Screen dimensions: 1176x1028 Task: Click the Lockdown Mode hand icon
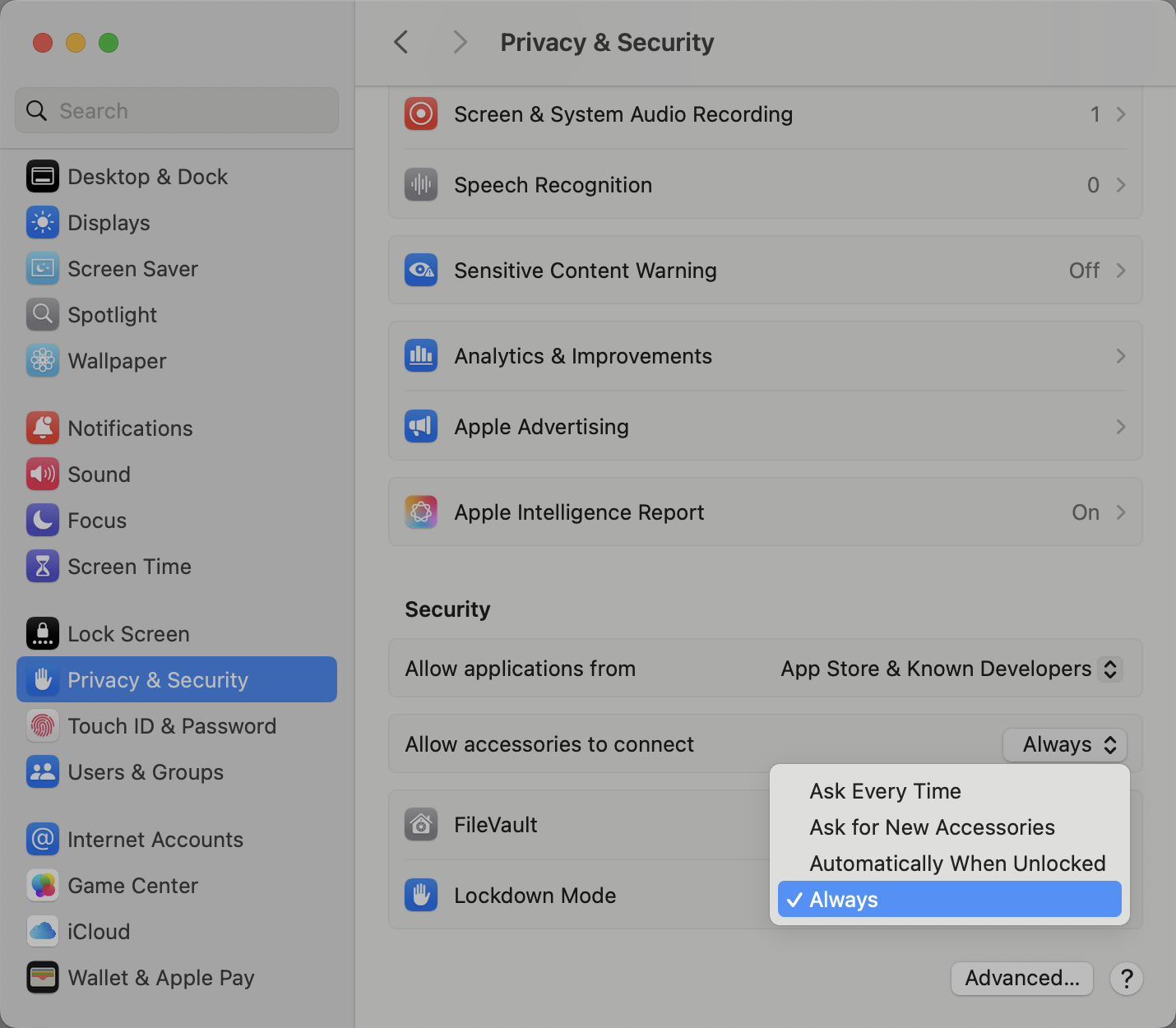421,896
